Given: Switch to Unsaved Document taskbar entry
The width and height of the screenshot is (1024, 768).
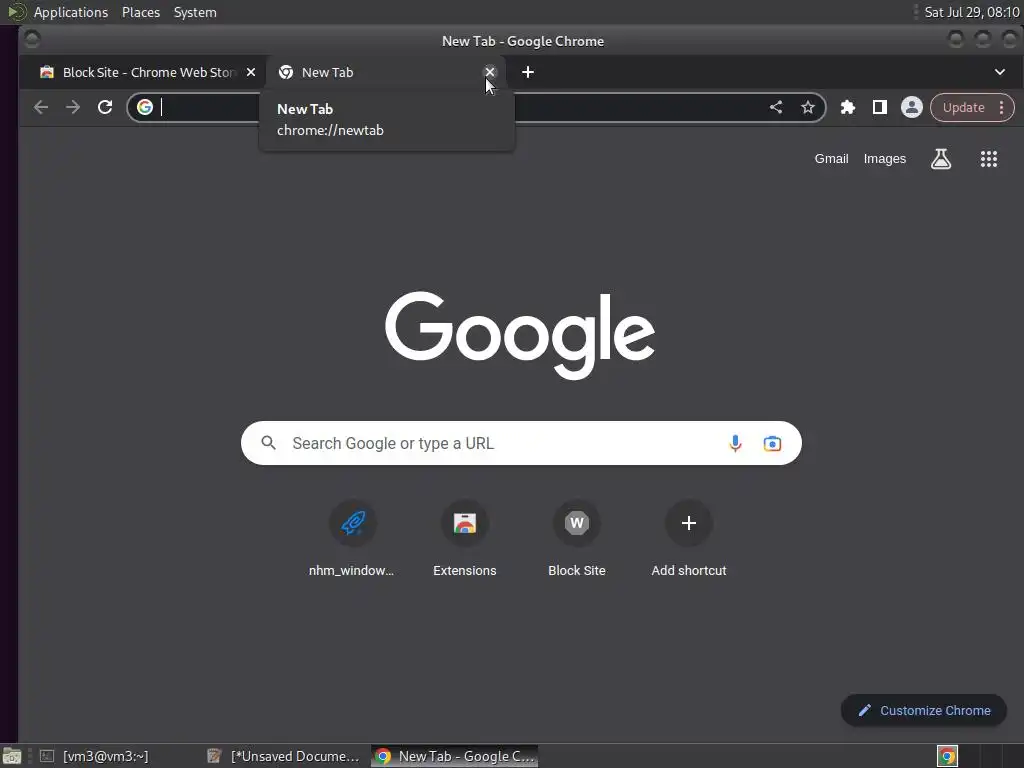Looking at the screenshot, I should point(284,756).
